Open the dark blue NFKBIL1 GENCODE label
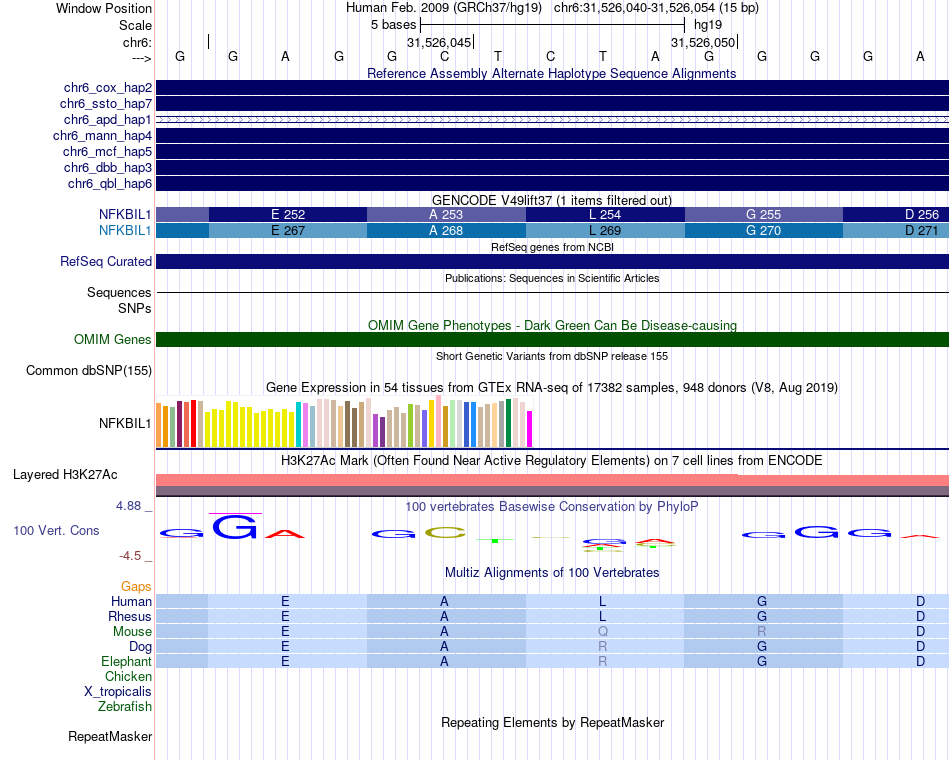This screenshot has height=760, width=950. click(x=125, y=215)
